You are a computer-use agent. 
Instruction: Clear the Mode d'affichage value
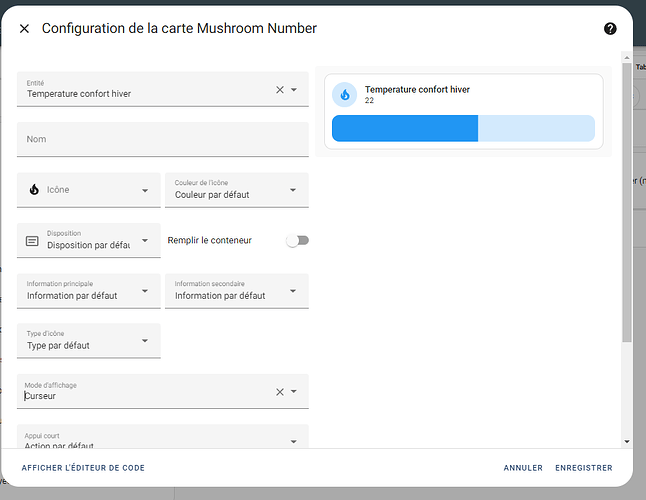[x=280, y=392]
